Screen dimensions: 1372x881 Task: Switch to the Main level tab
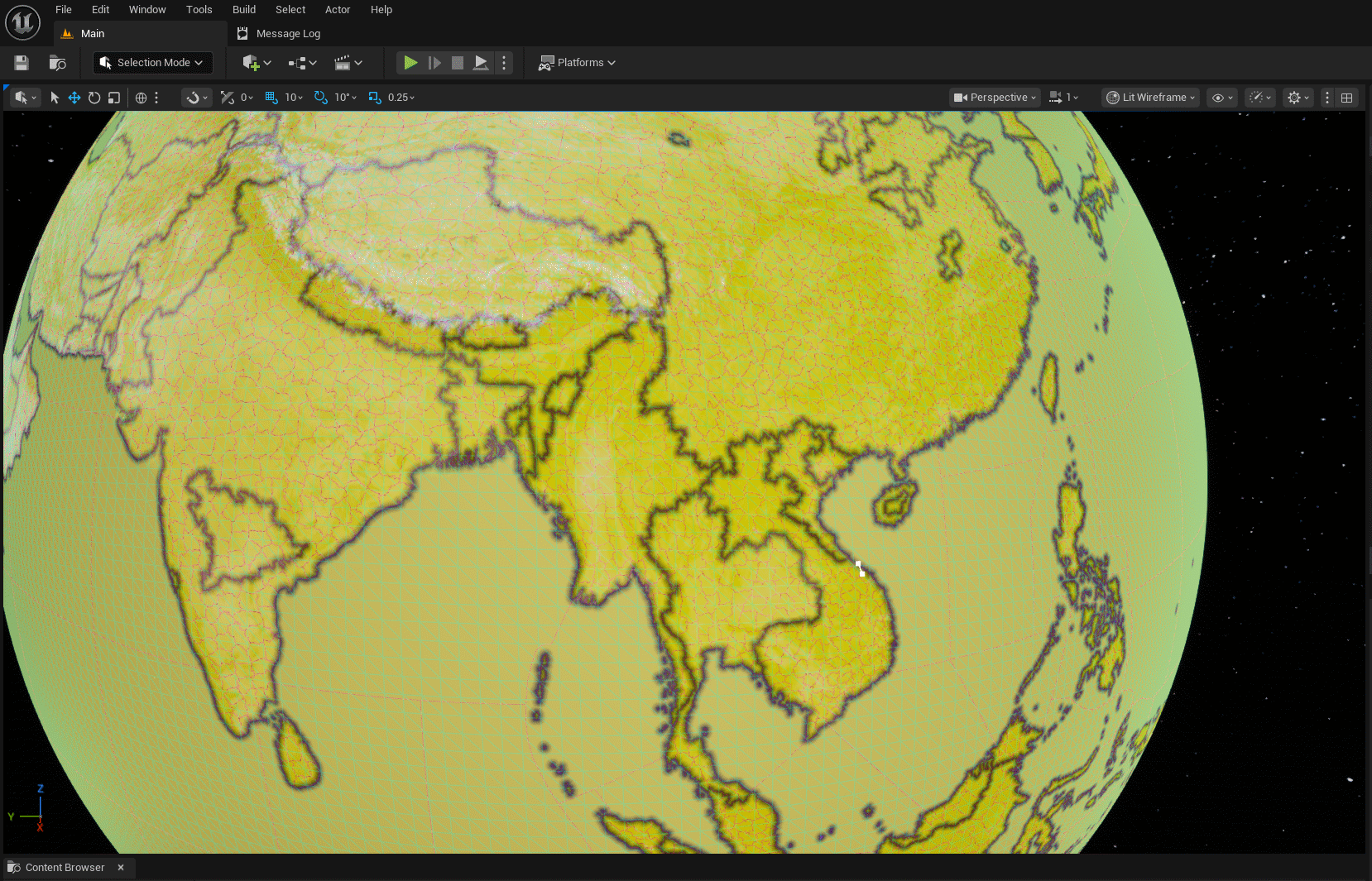(x=141, y=34)
